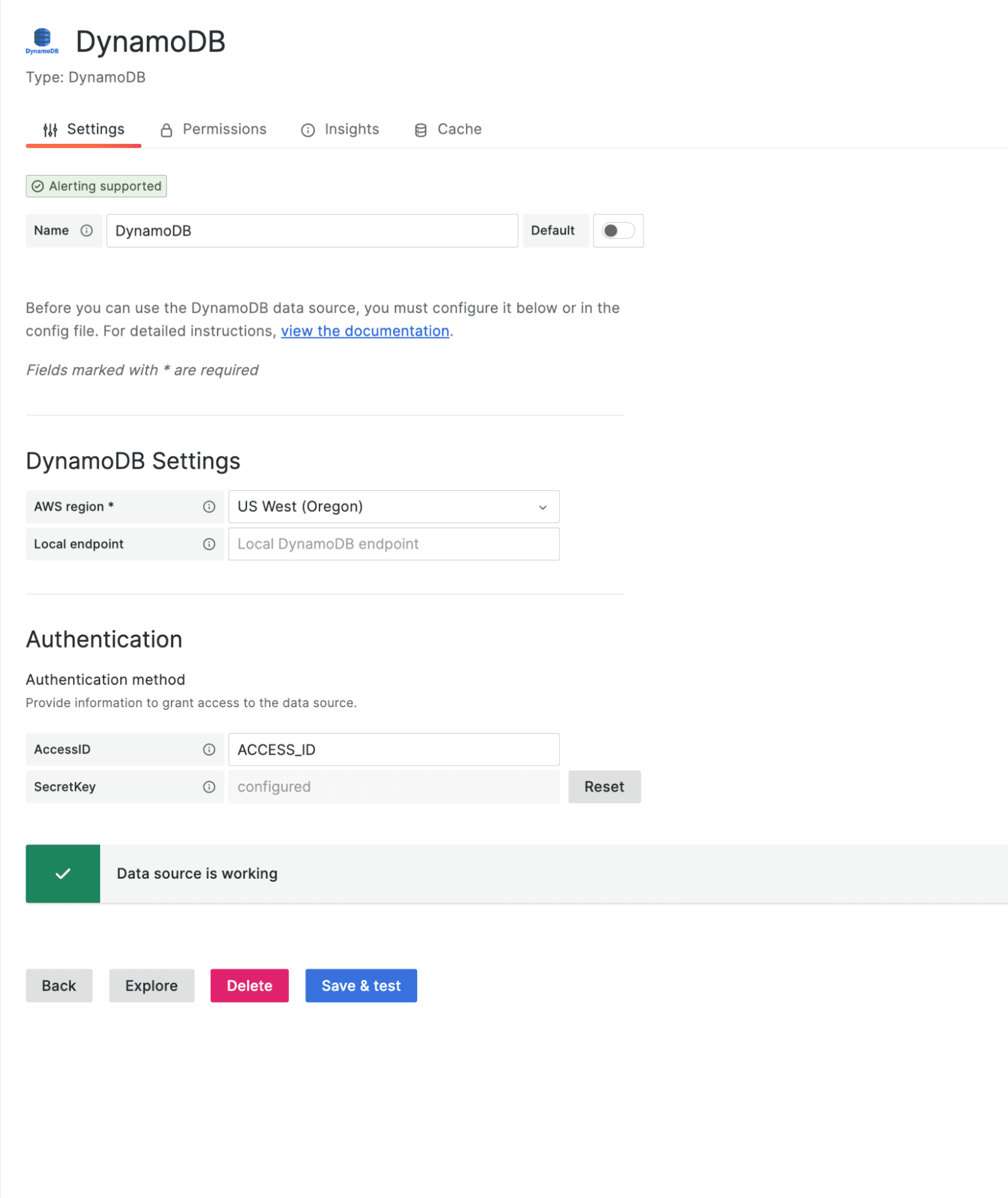Screen dimensions: 1008x1198
Task: Click the Reset secret key button
Action: click(x=604, y=787)
